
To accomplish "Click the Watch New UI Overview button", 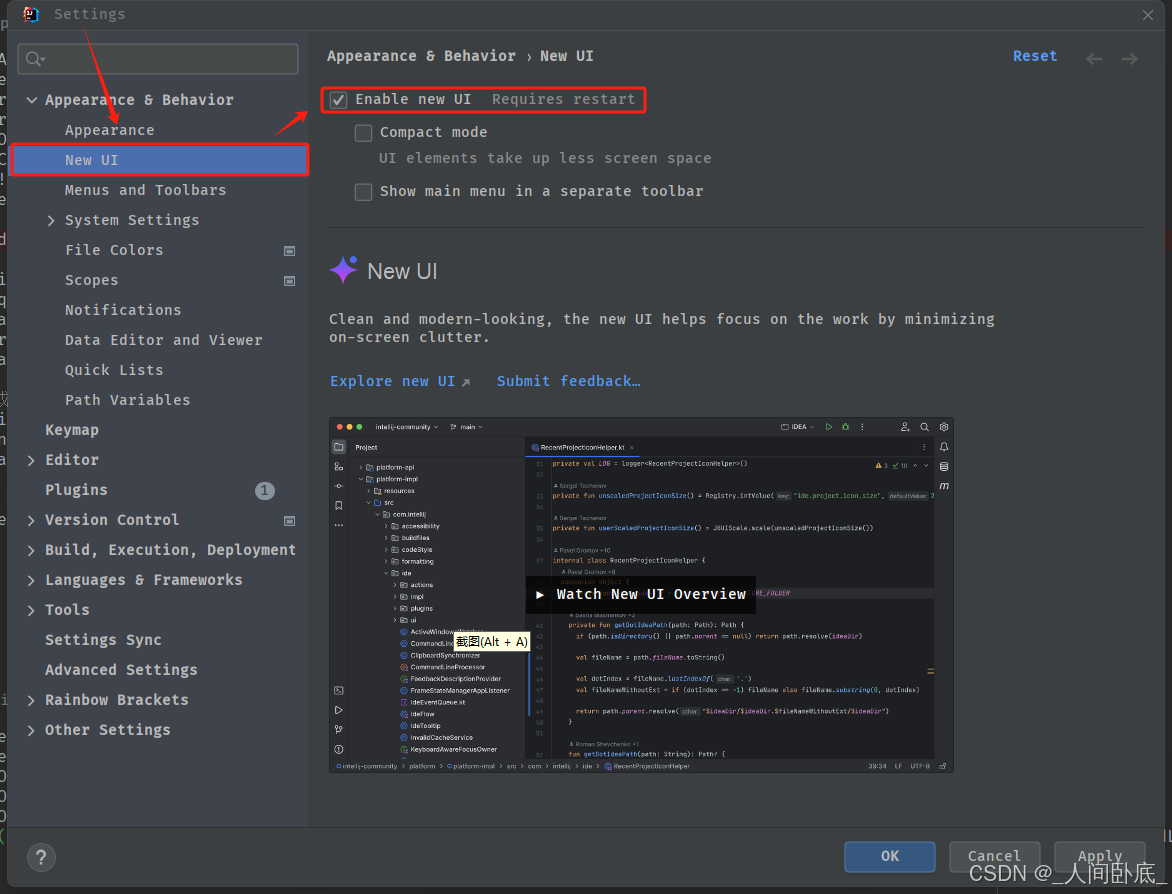I will (641, 595).
